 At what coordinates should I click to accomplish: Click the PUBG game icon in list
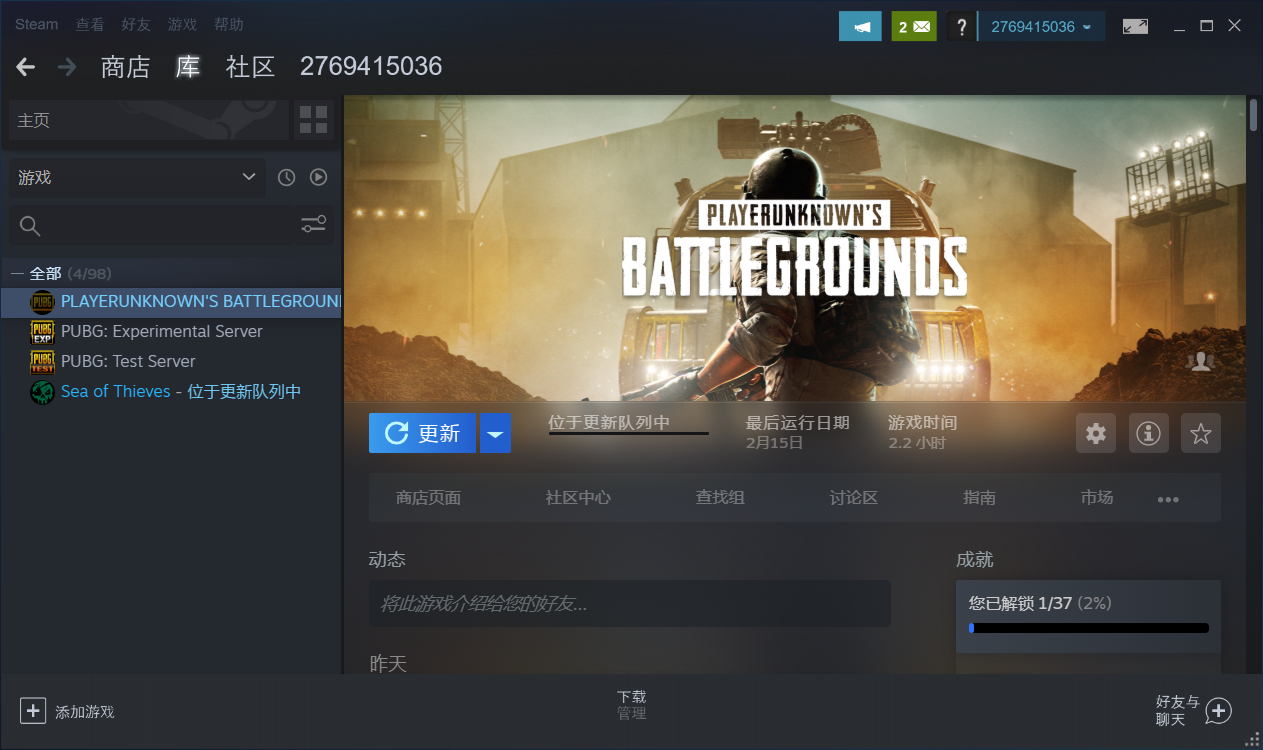tap(42, 301)
